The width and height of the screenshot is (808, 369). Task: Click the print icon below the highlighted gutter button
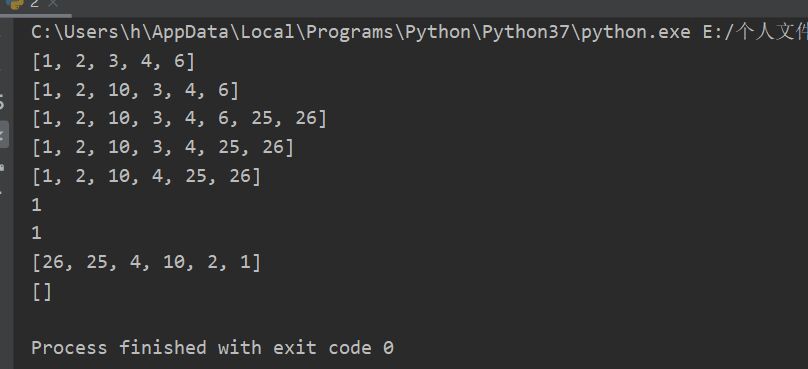2,167
